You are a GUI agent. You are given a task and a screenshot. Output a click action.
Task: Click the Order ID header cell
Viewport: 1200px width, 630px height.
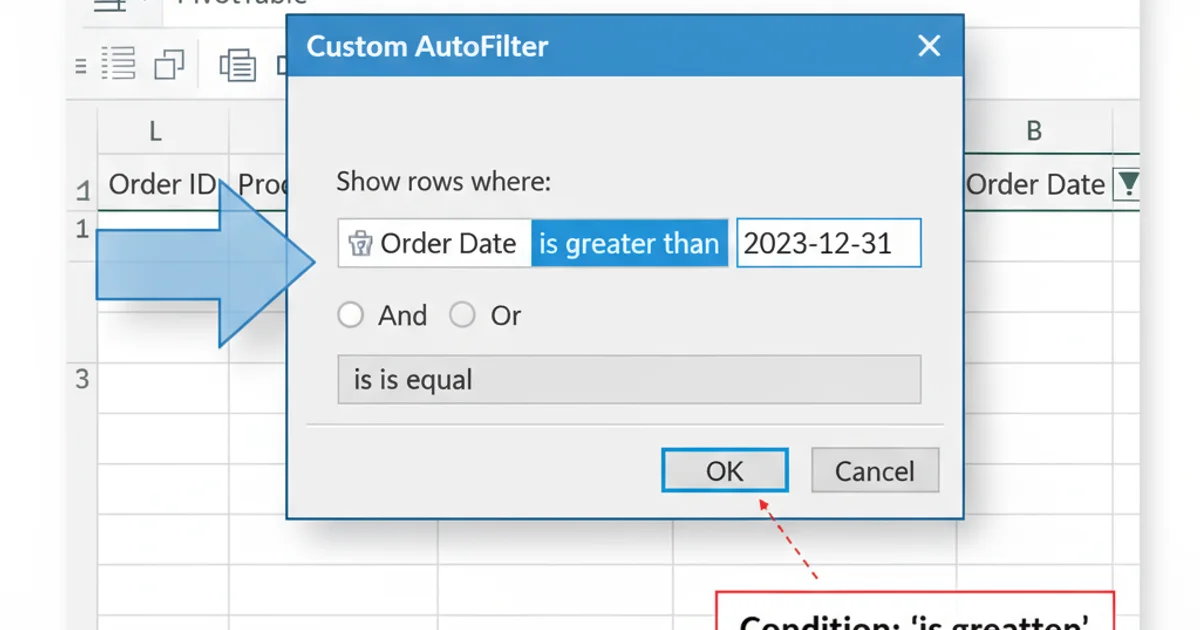[161, 184]
